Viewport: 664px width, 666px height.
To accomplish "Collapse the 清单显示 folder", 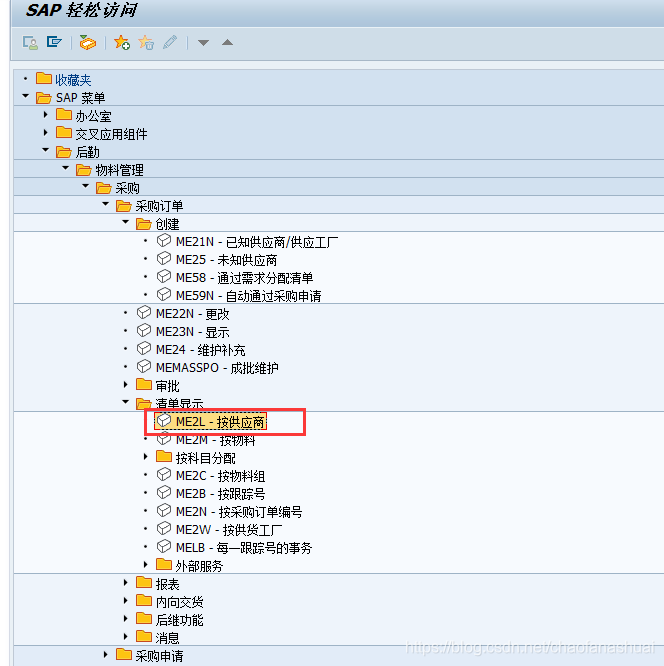I will (125, 402).
